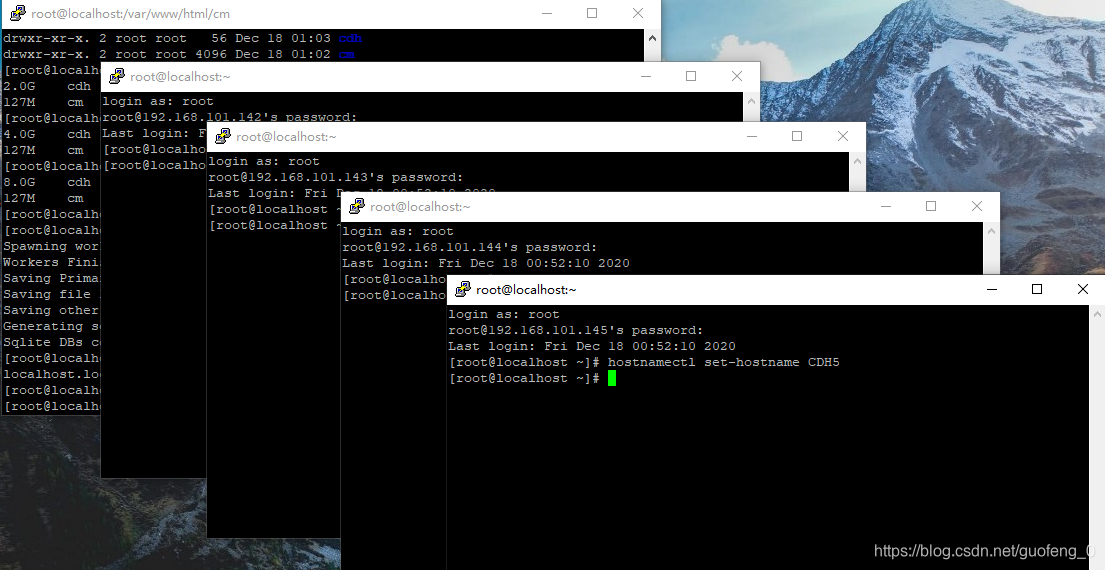Click 'root@192.168.101.143's password:' line
This screenshot has width=1105, height=570.
pyautogui.click(x=336, y=178)
